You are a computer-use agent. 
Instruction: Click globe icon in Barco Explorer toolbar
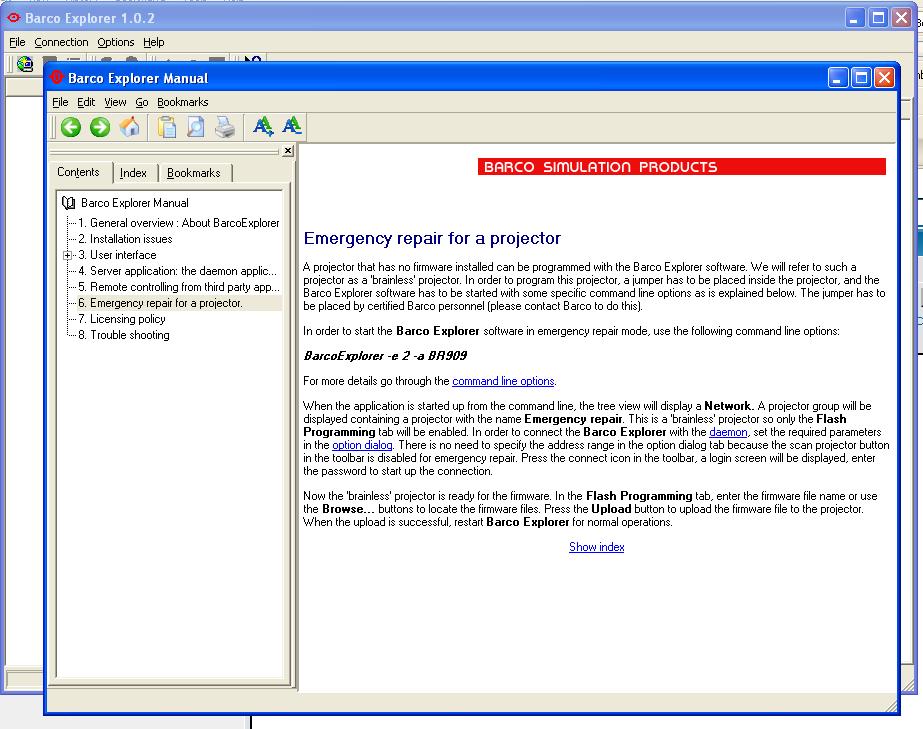(x=25, y=64)
